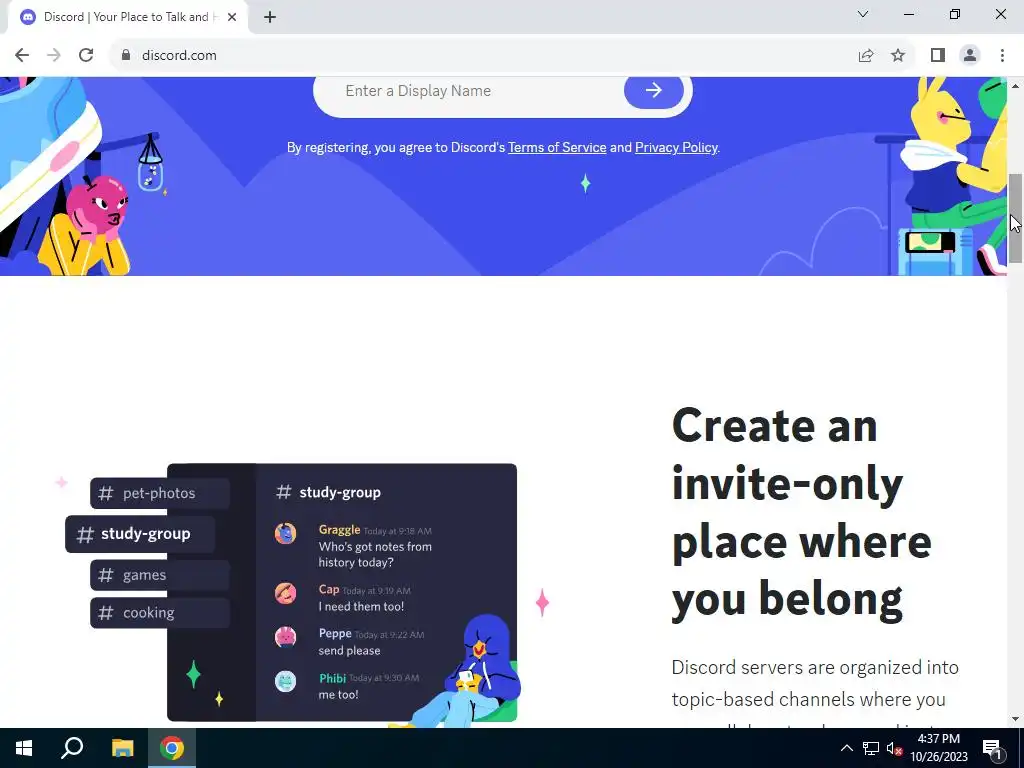Open the Chrome three-dot menu
This screenshot has width=1024, height=768.
pyautogui.click(x=1002, y=56)
